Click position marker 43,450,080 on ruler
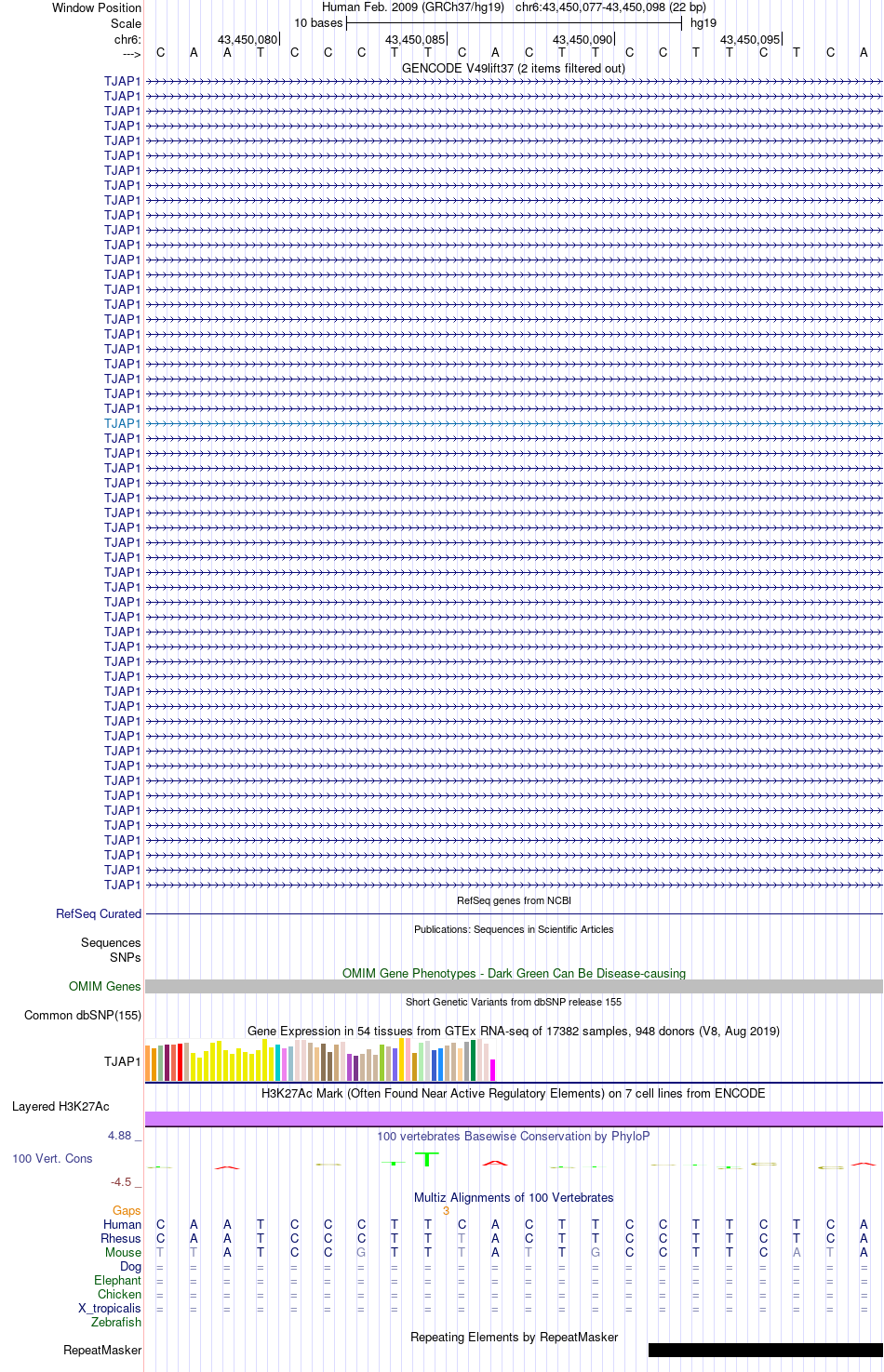884x1372 pixels. coord(248,39)
